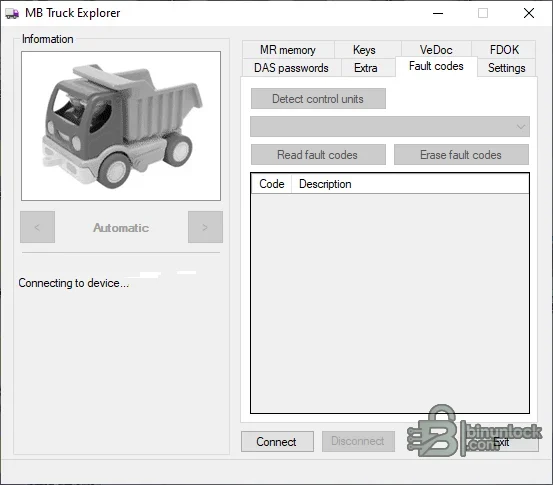Expand the control unit dropdown list
This screenshot has height=485, width=553.
[521, 127]
